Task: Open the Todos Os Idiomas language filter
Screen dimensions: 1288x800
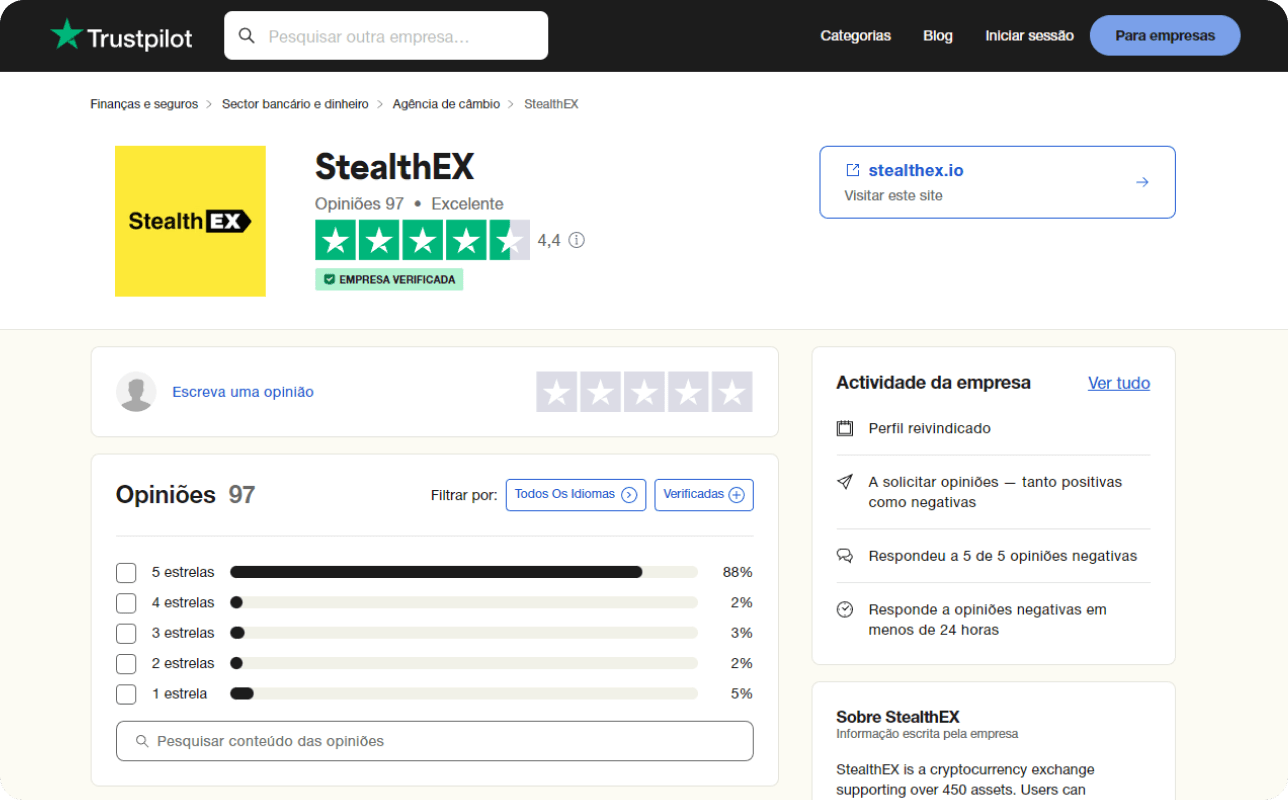Action: pyautogui.click(x=576, y=495)
